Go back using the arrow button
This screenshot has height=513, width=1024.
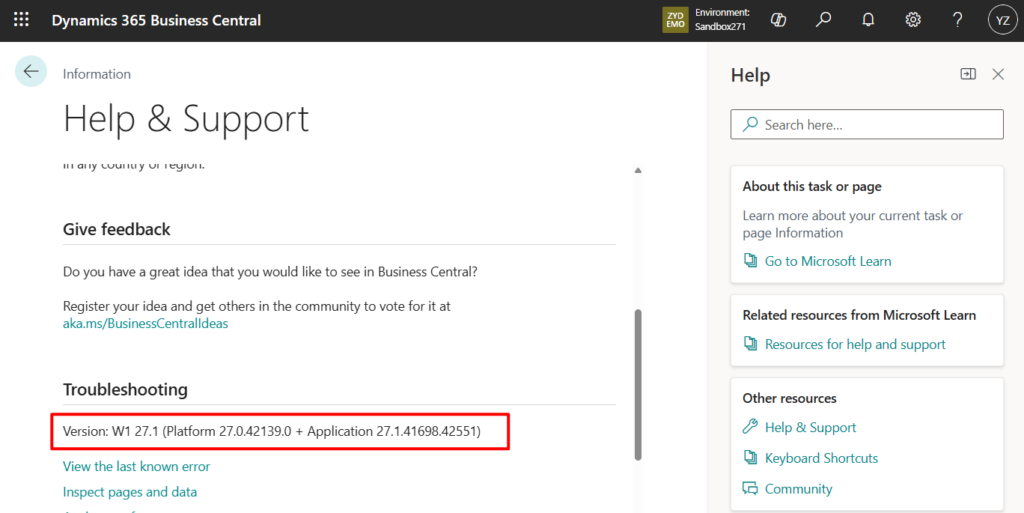click(x=31, y=71)
